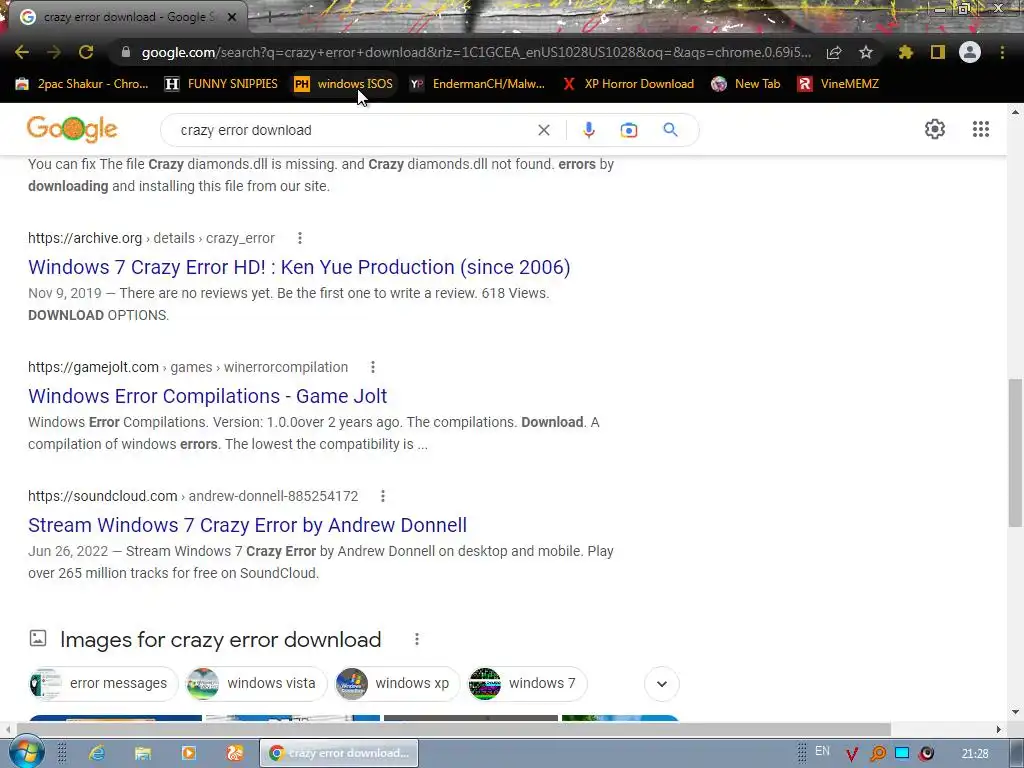Open the EndermanCH/Malw... bookmark
The height and width of the screenshot is (768, 1024).
pyautogui.click(x=477, y=84)
